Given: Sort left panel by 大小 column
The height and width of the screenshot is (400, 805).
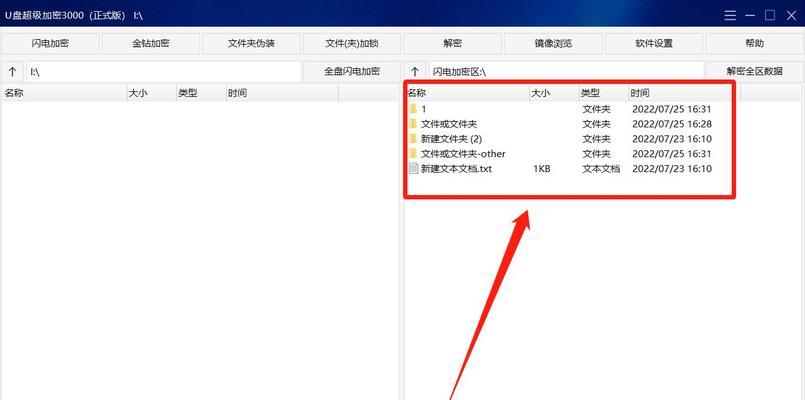Looking at the screenshot, I should (x=151, y=93).
